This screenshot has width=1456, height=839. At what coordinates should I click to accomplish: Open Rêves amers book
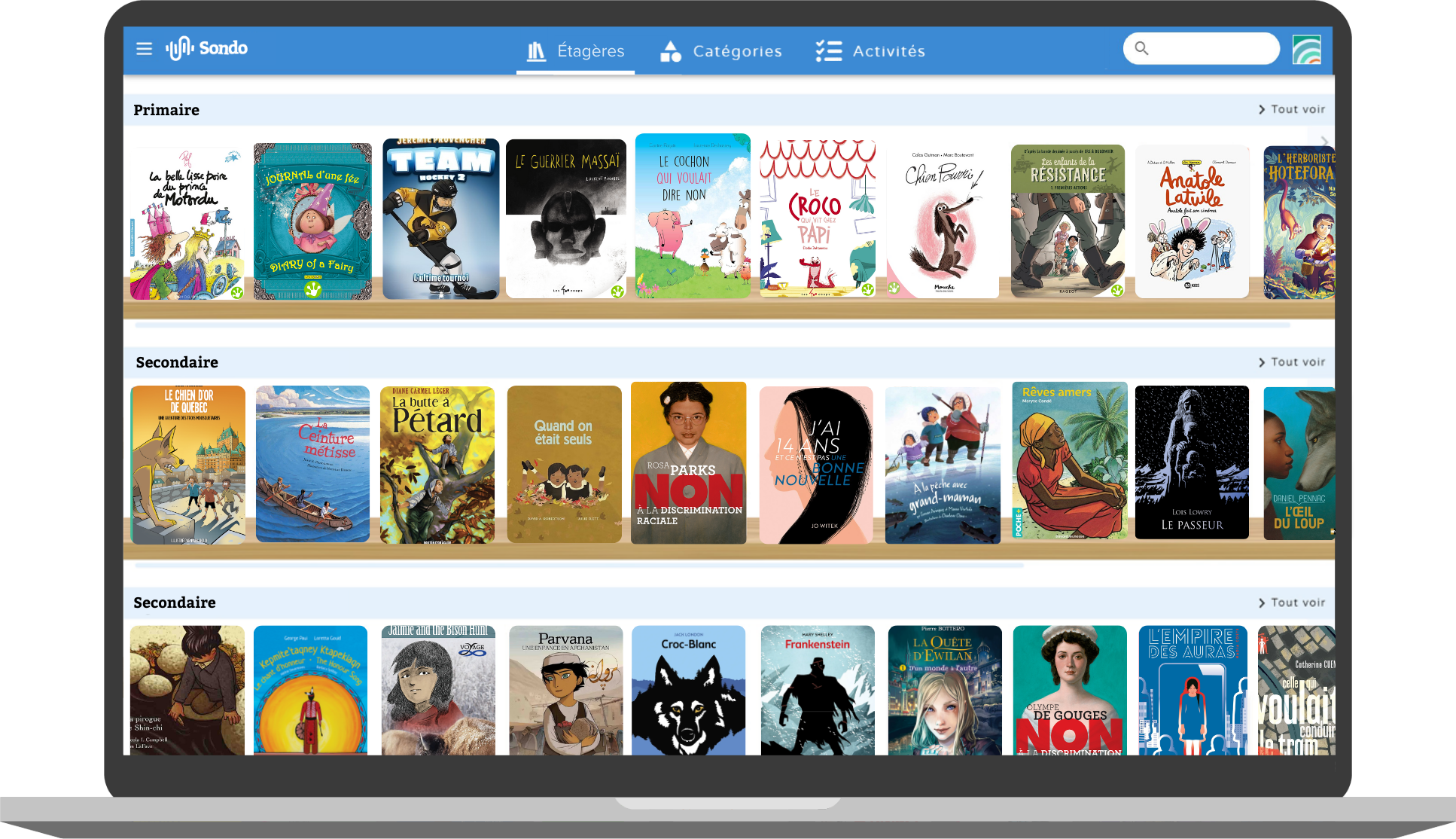pos(1070,460)
